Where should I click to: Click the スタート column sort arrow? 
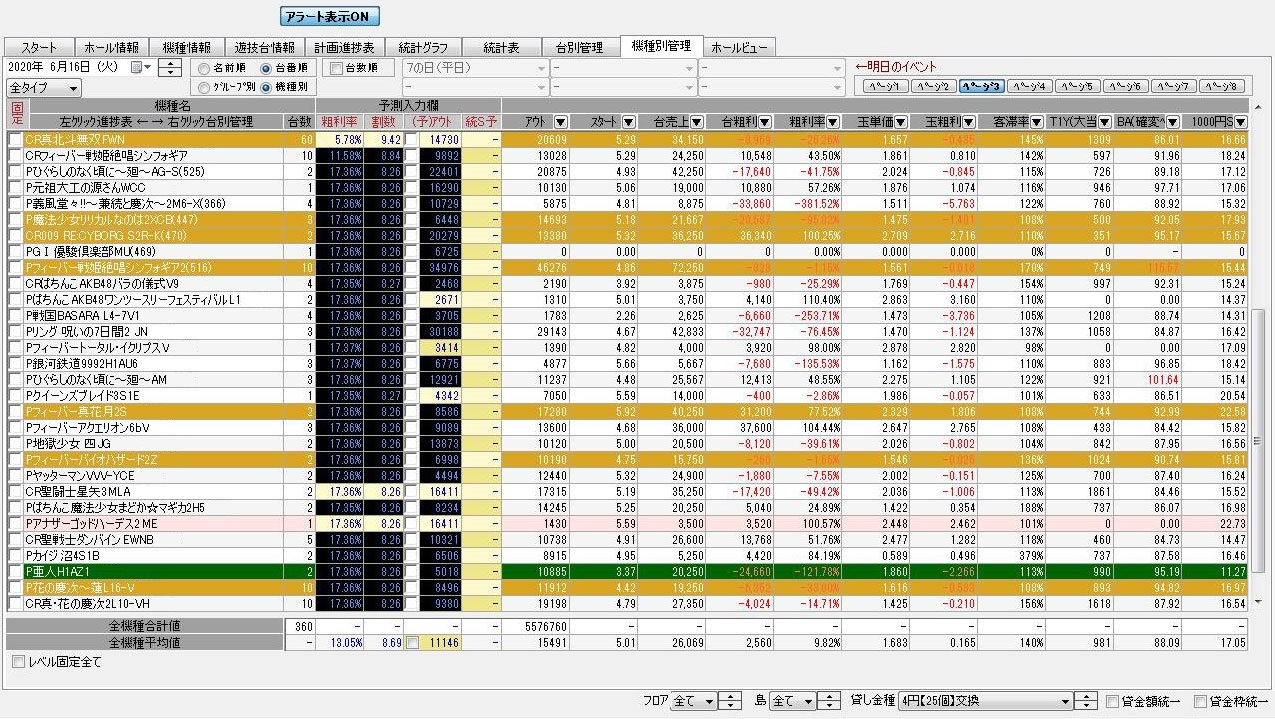(x=630, y=122)
